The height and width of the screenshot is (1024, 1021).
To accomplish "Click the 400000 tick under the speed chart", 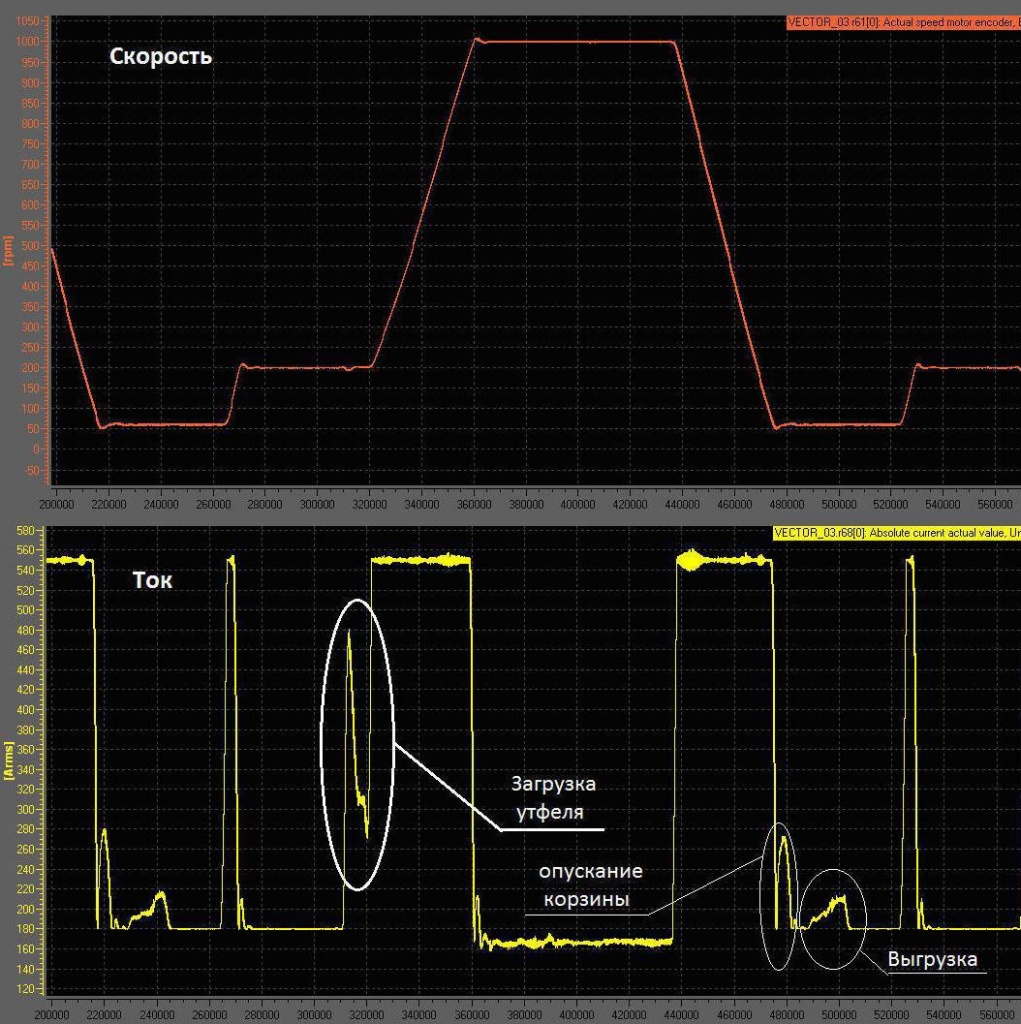I will [577, 507].
